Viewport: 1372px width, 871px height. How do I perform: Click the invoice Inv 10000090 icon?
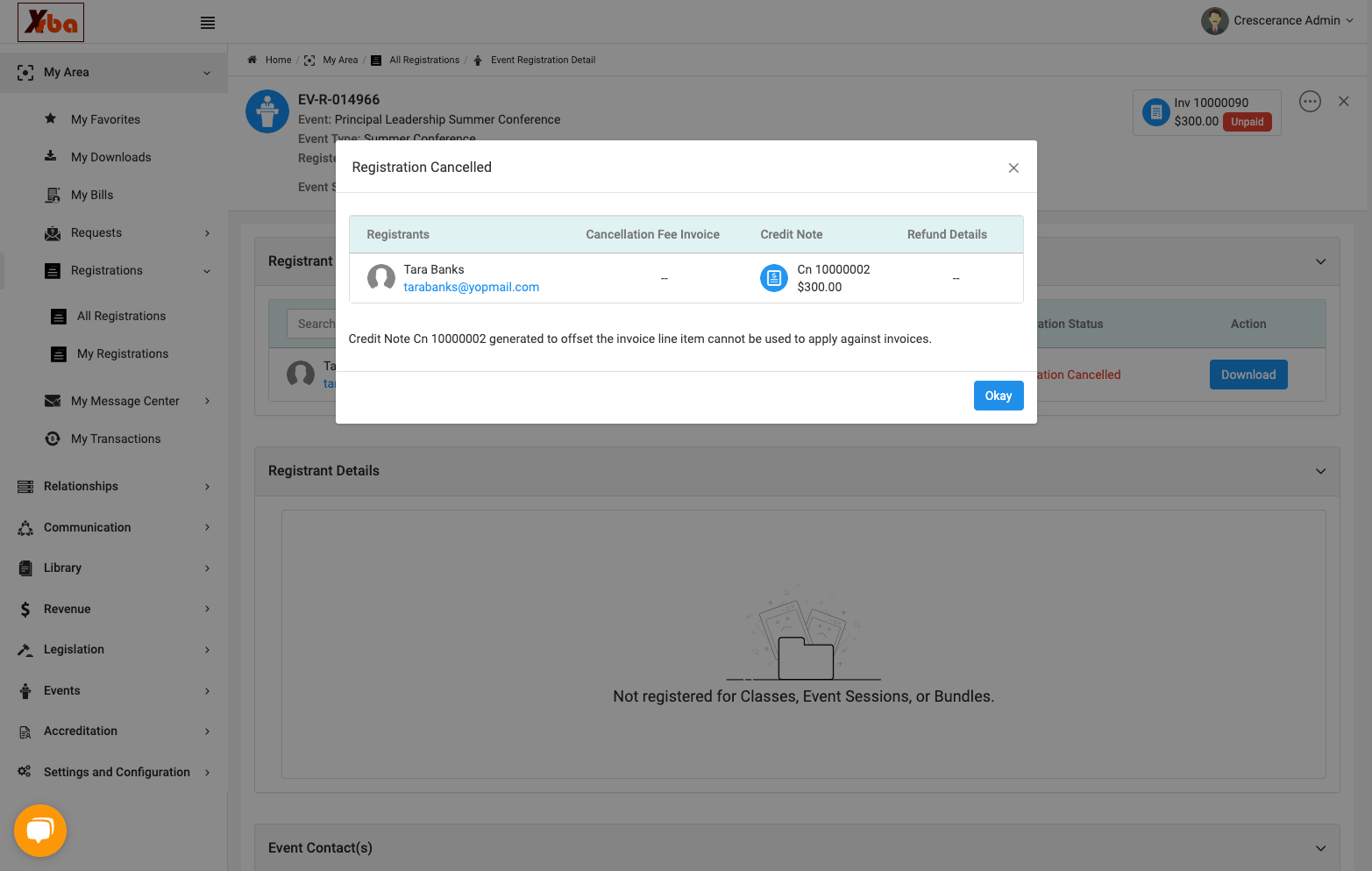point(1156,112)
